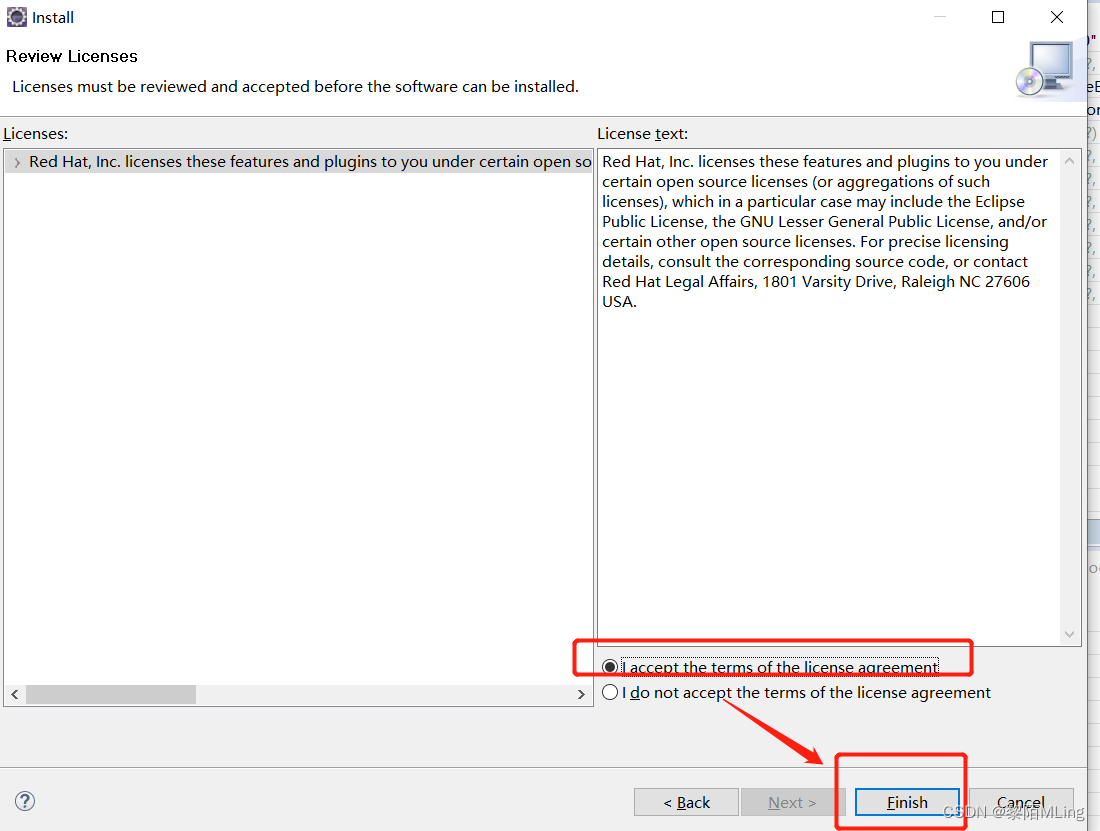
Task: Click the "License text:" label
Action: point(643,133)
